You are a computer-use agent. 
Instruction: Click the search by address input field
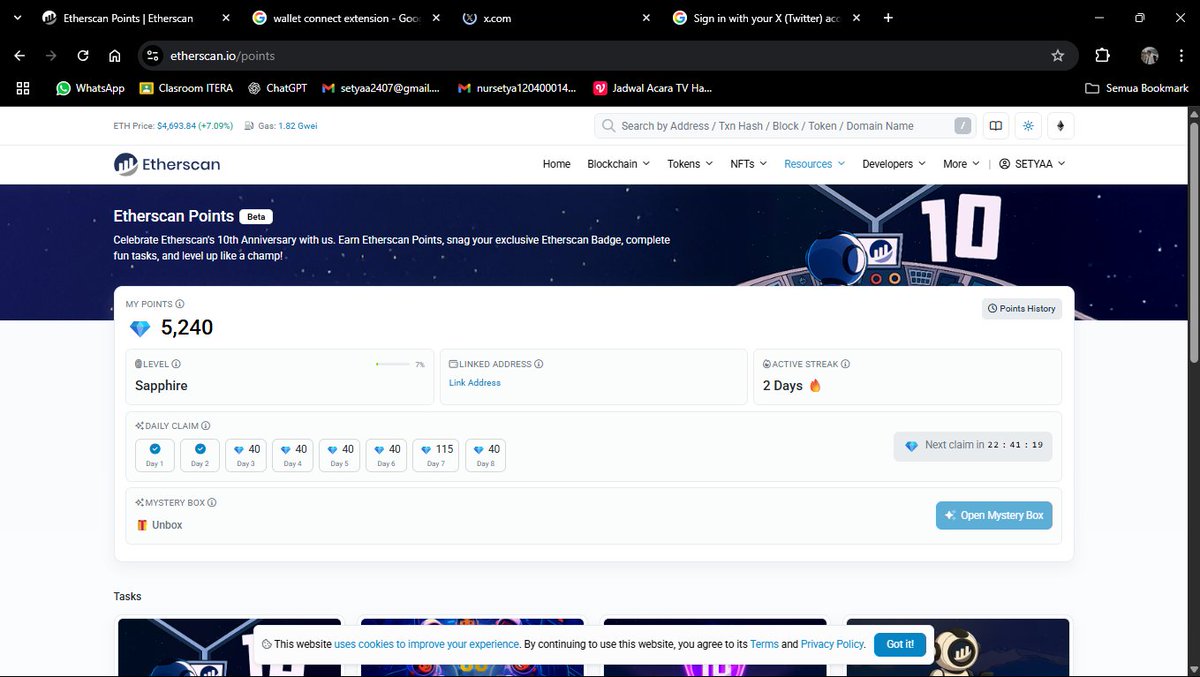point(785,126)
